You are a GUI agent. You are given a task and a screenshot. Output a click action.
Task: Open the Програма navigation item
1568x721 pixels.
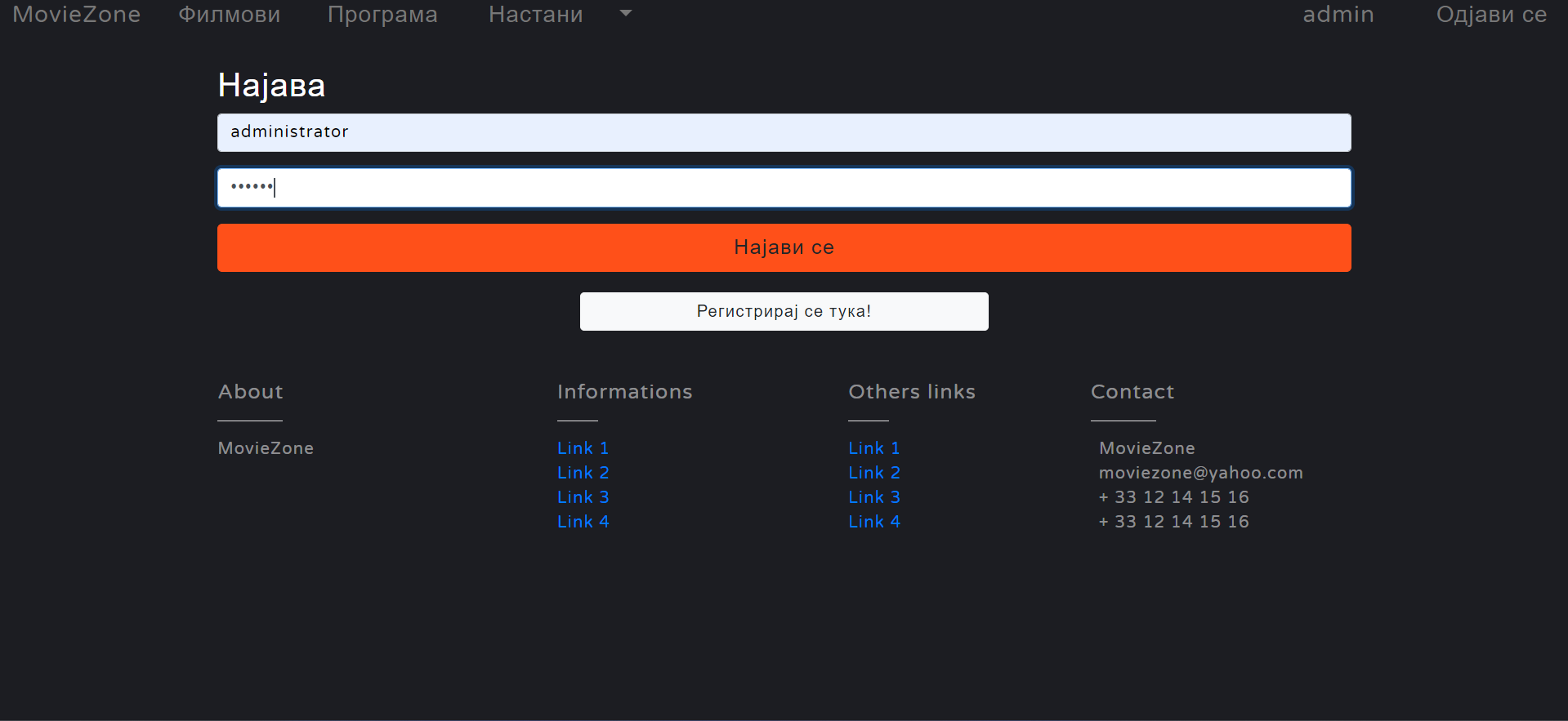[x=382, y=15]
